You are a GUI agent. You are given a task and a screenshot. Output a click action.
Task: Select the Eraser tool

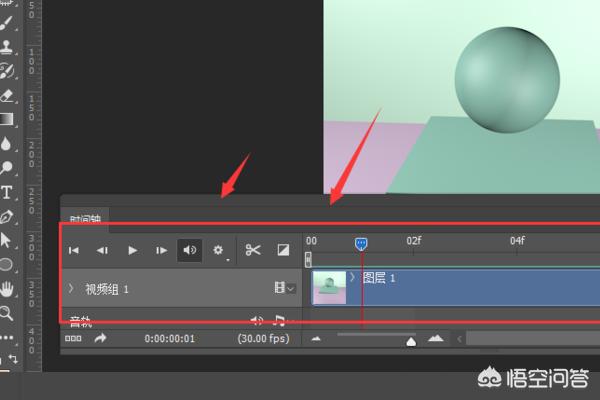point(7,95)
